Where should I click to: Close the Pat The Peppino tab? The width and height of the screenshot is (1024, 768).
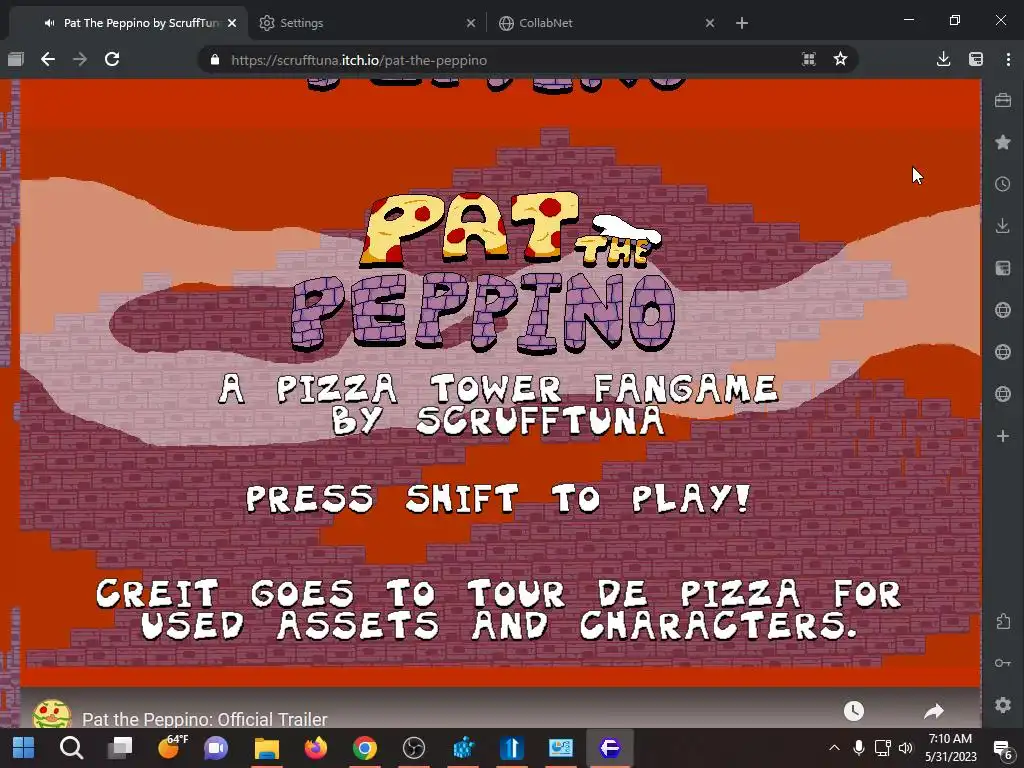pos(232,23)
